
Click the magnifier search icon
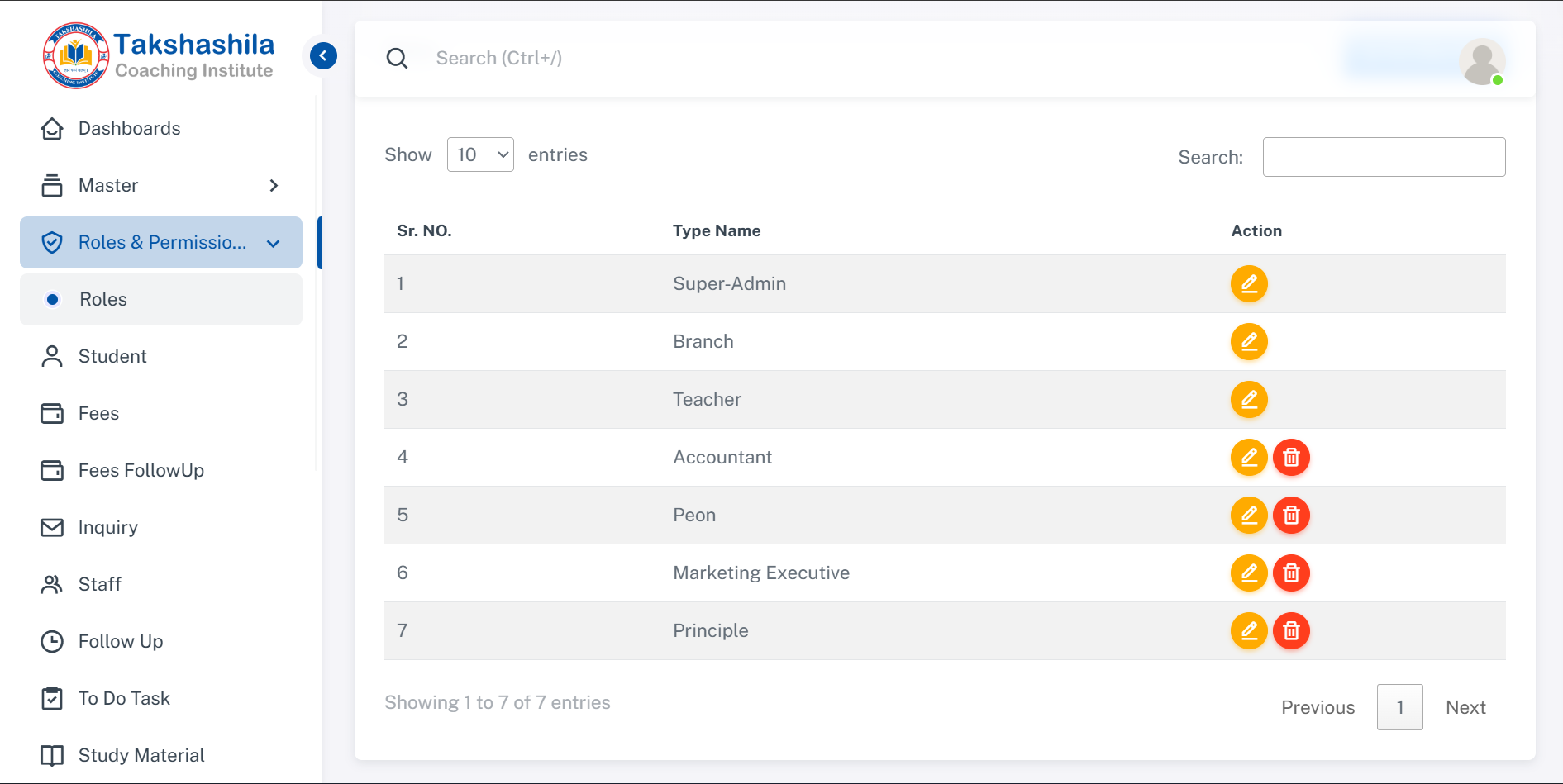pos(397,59)
